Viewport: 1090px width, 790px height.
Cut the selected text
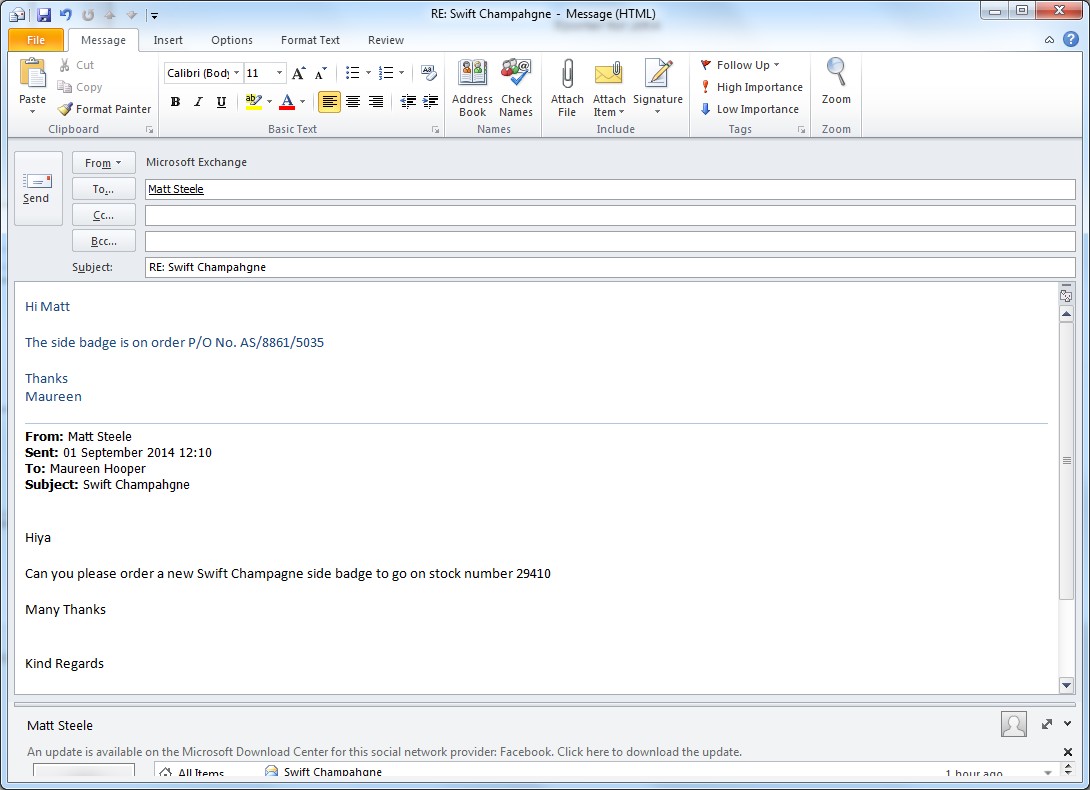click(76, 65)
